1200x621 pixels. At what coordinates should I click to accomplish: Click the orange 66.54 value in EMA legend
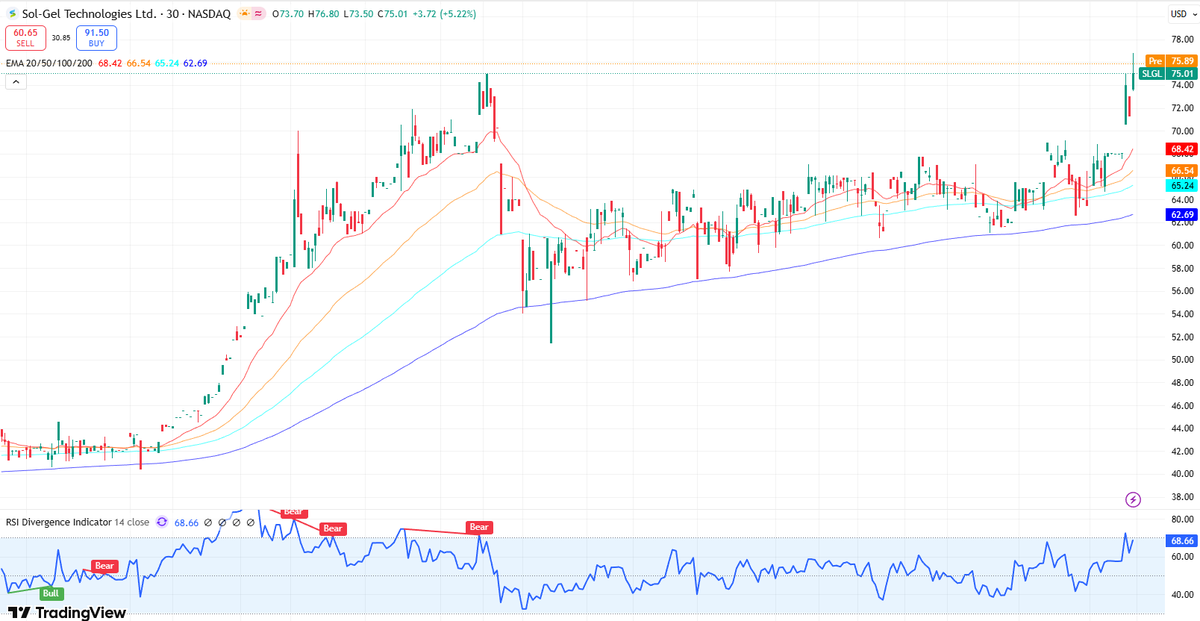click(138, 63)
